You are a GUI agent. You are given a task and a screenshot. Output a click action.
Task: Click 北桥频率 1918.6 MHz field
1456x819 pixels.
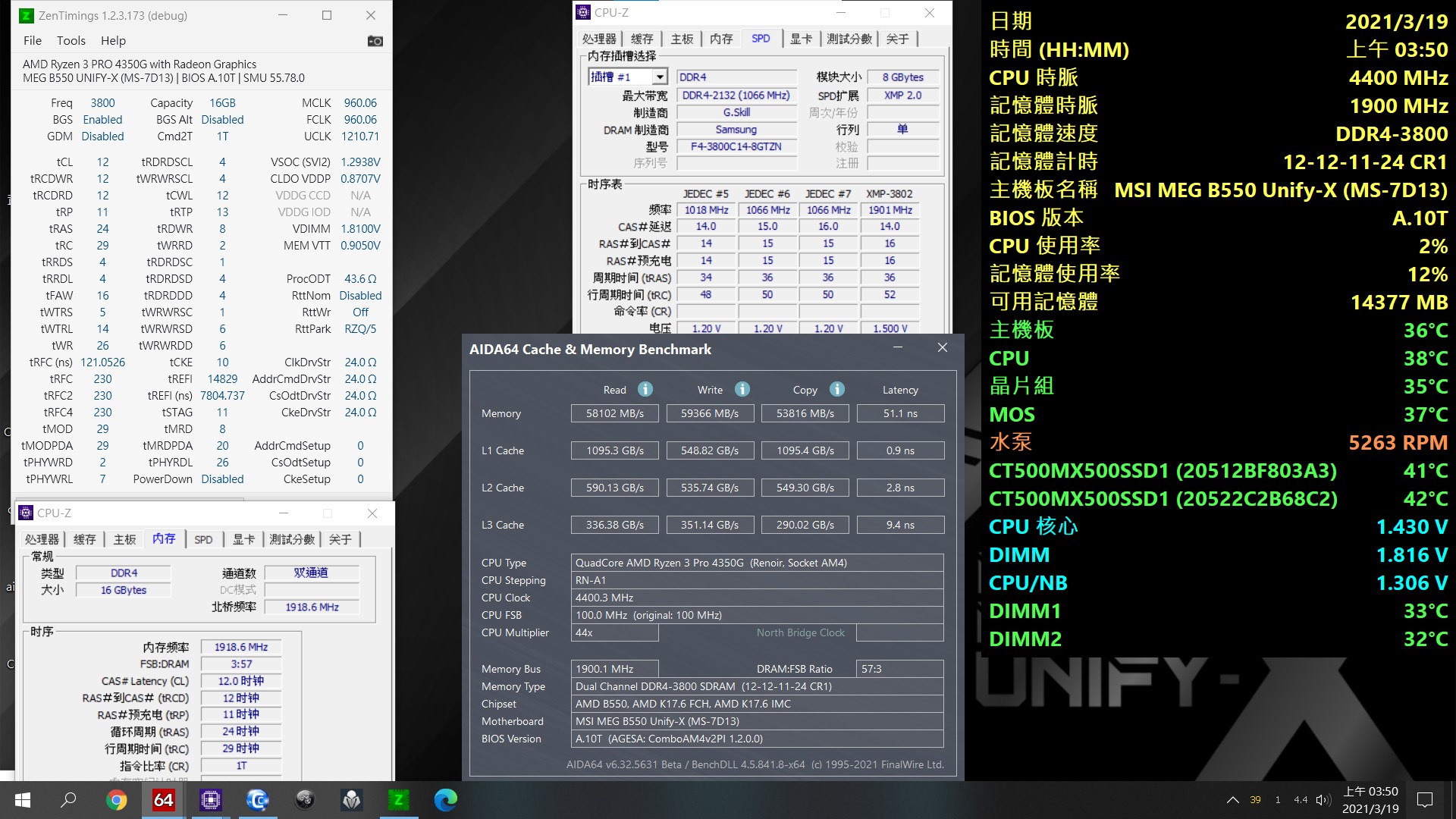(312, 607)
